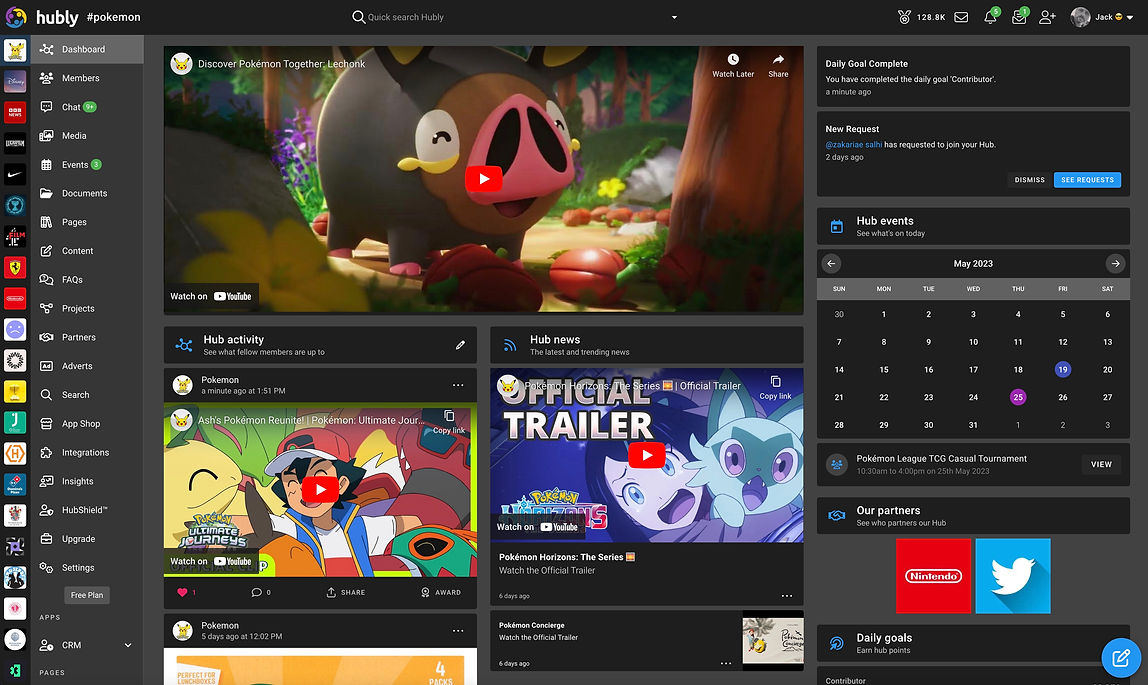Click the Settings gears icon
1148x685 pixels.
[46, 568]
